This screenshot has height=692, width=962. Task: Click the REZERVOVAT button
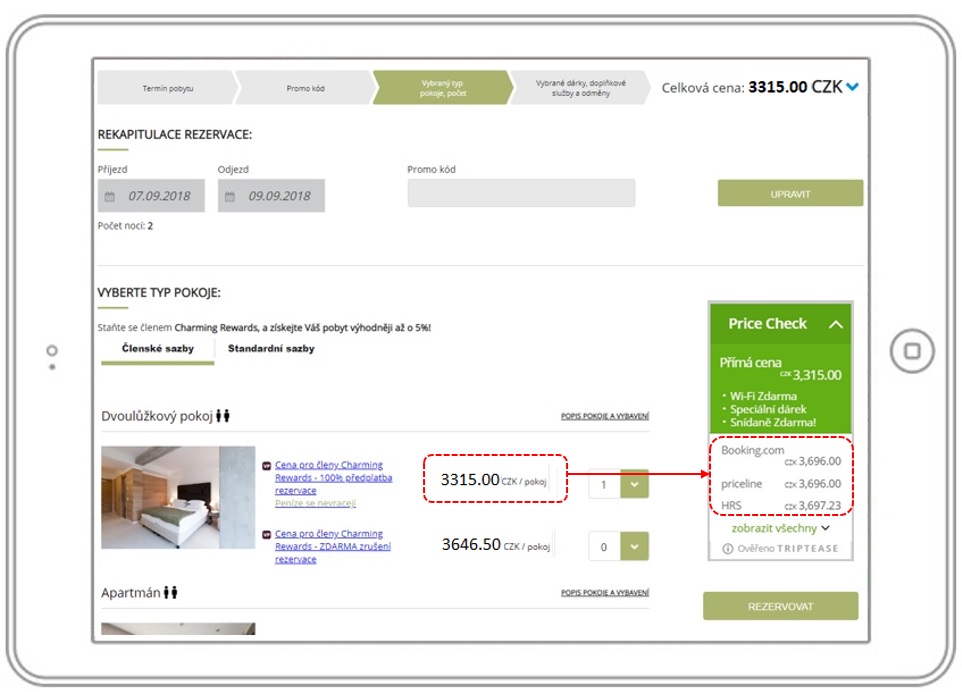[780, 606]
